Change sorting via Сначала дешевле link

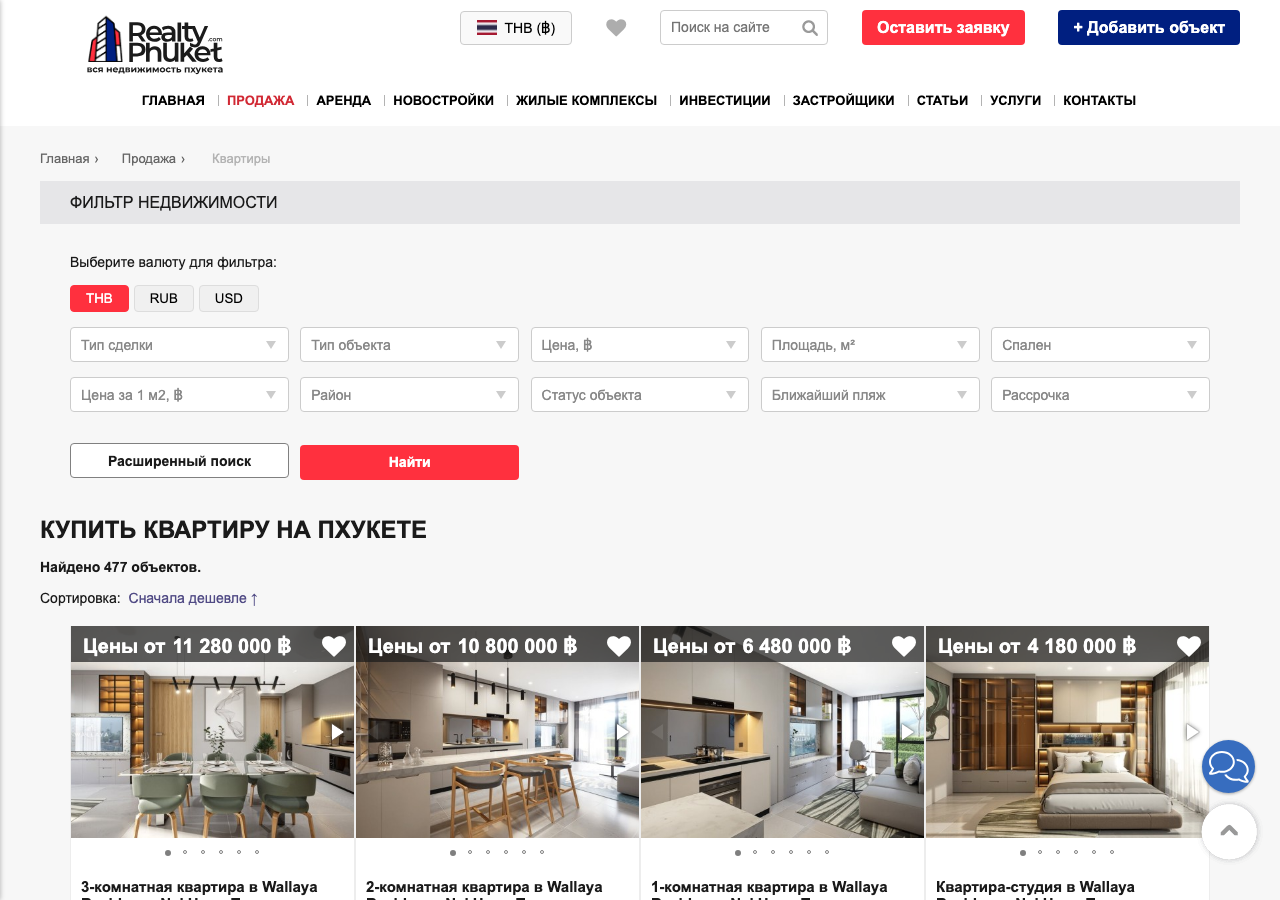(x=193, y=598)
